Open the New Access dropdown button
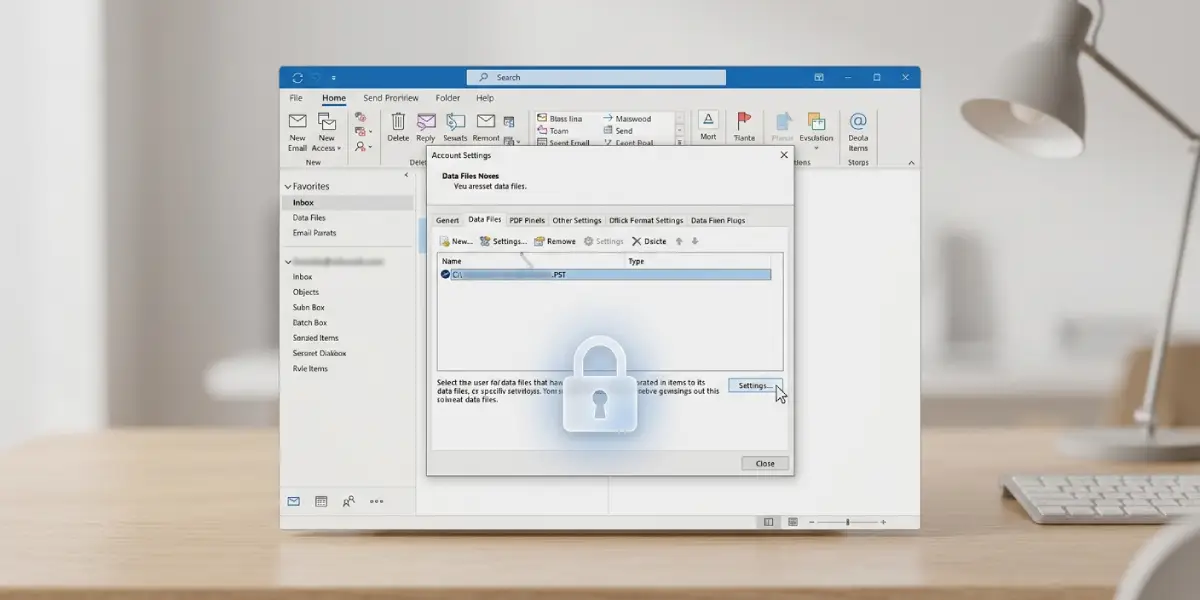 pyautogui.click(x=326, y=133)
